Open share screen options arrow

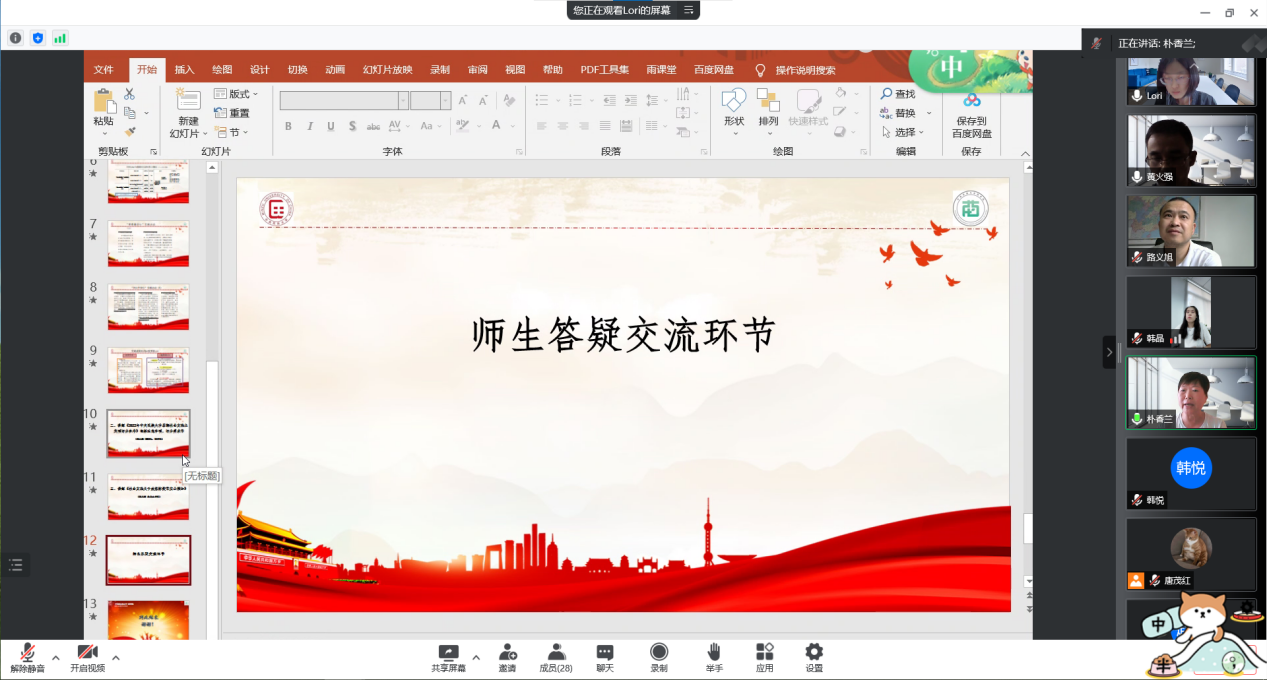(x=476, y=658)
